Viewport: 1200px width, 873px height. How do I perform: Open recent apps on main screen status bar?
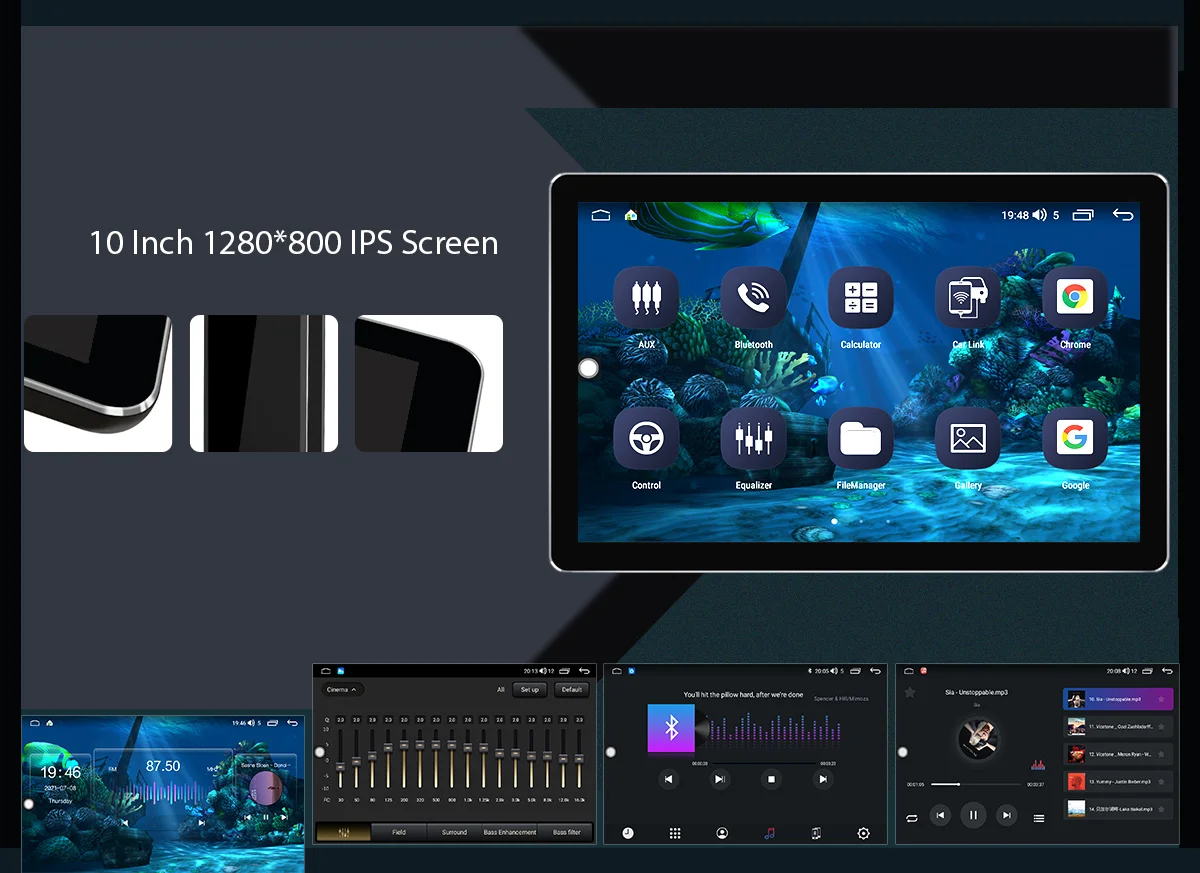[1083, 215]
